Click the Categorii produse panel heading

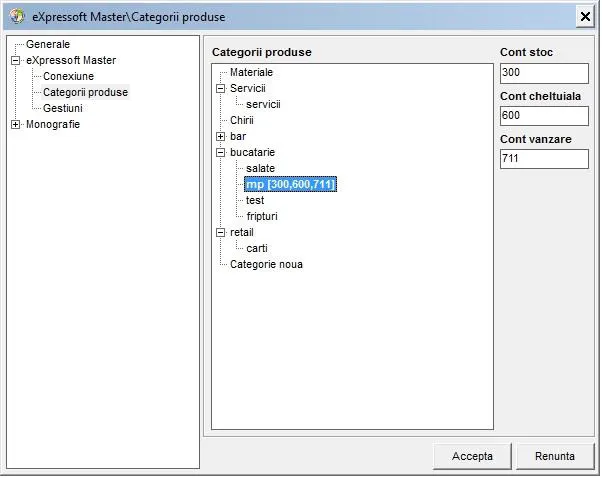[262, 52]
